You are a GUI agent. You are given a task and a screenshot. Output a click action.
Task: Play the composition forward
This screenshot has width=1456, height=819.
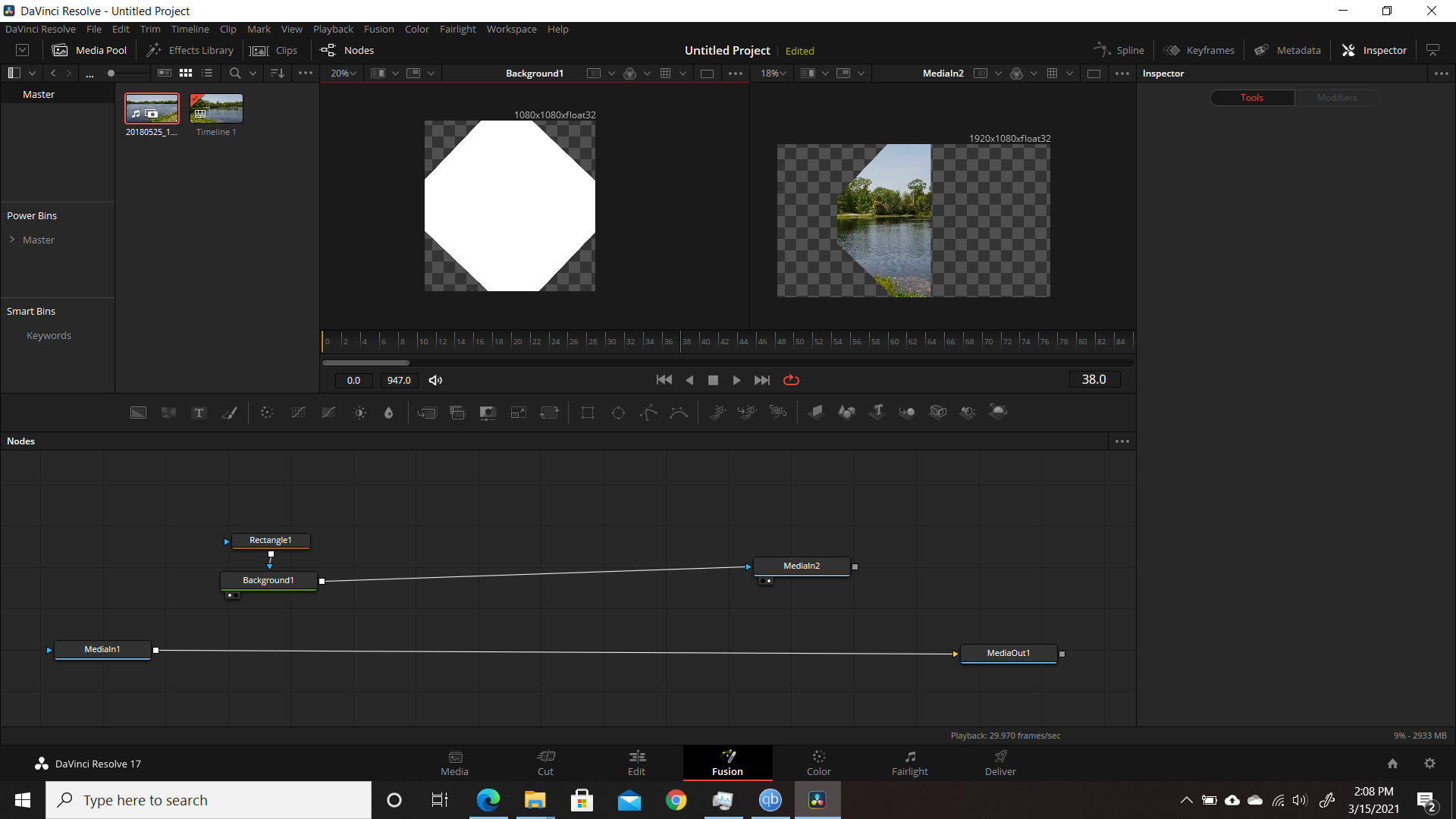pos(736,380)
